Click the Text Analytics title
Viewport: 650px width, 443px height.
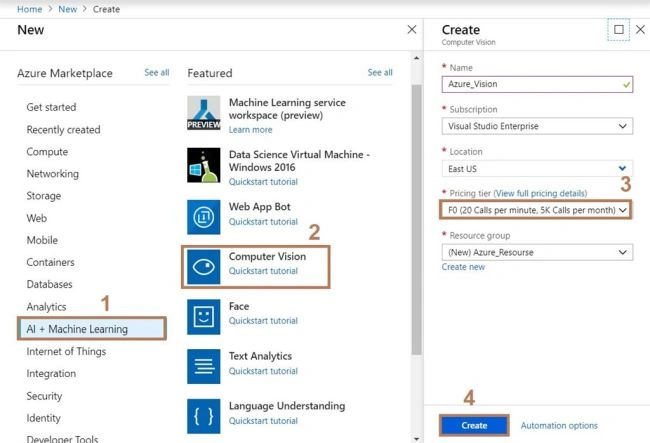pyautogui.click(x=260, y=356)
